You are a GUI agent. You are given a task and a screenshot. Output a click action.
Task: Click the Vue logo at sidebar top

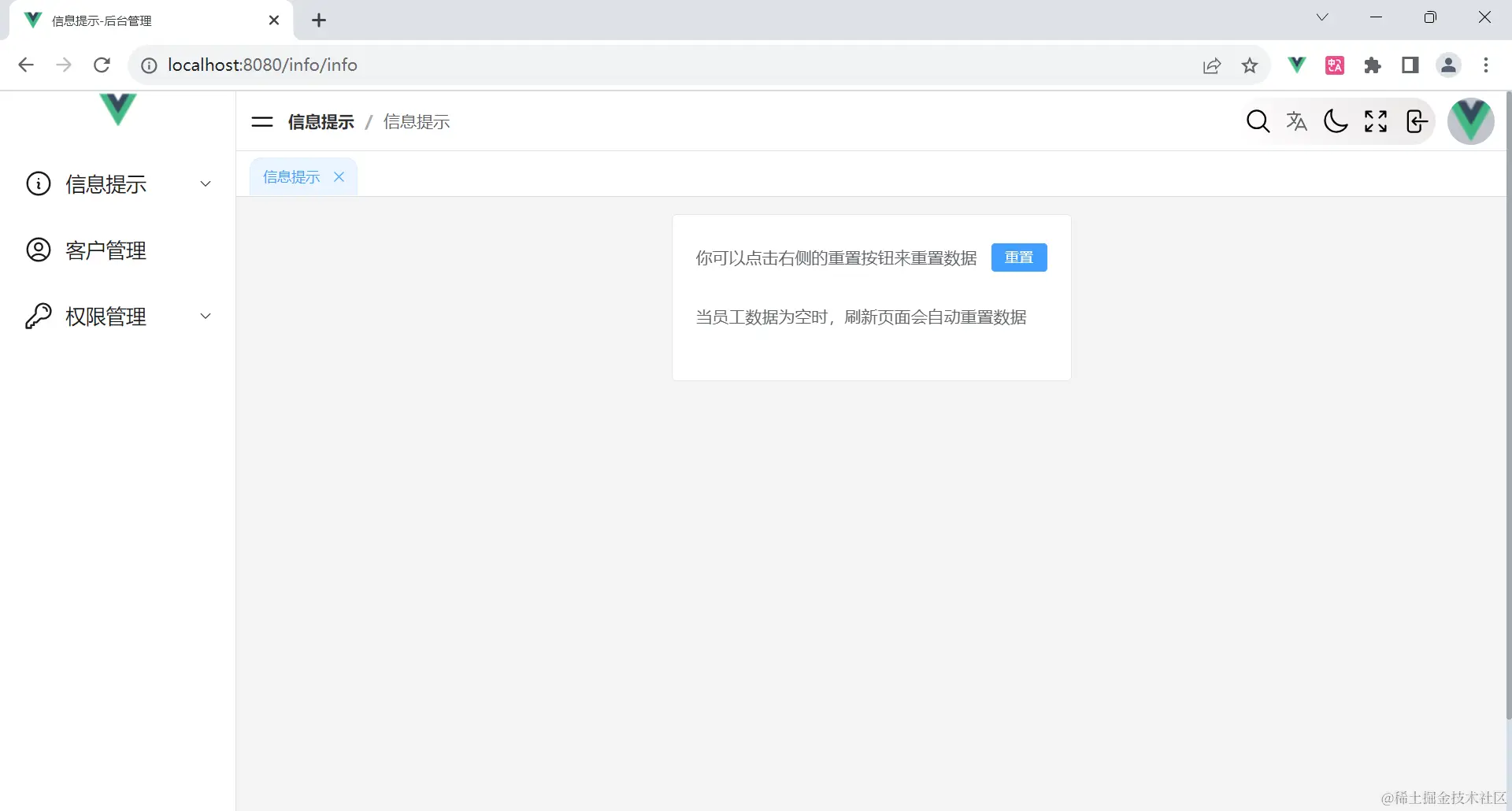(x=118, y=109)
